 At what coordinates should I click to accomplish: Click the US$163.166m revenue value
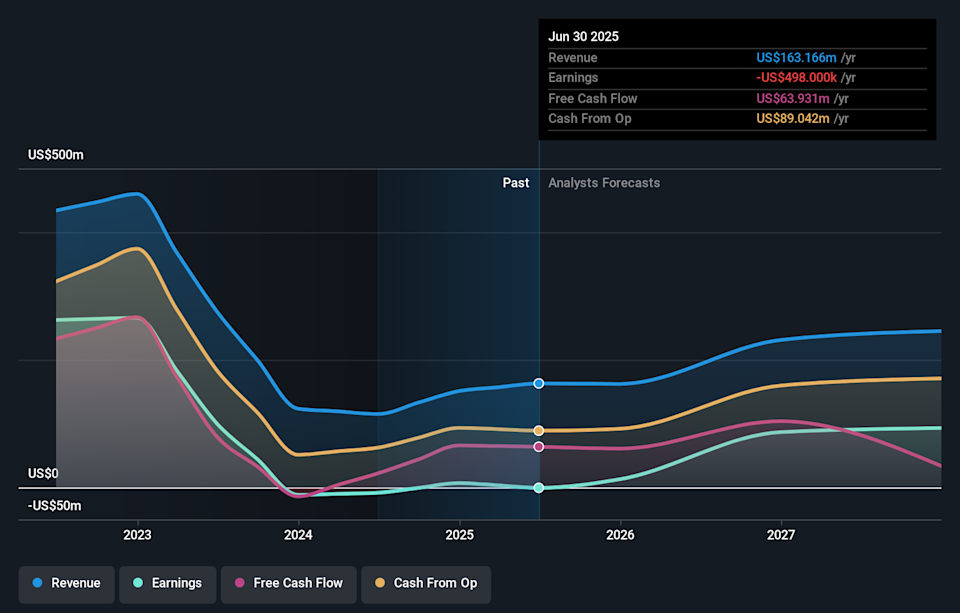(x=796, y=58)
